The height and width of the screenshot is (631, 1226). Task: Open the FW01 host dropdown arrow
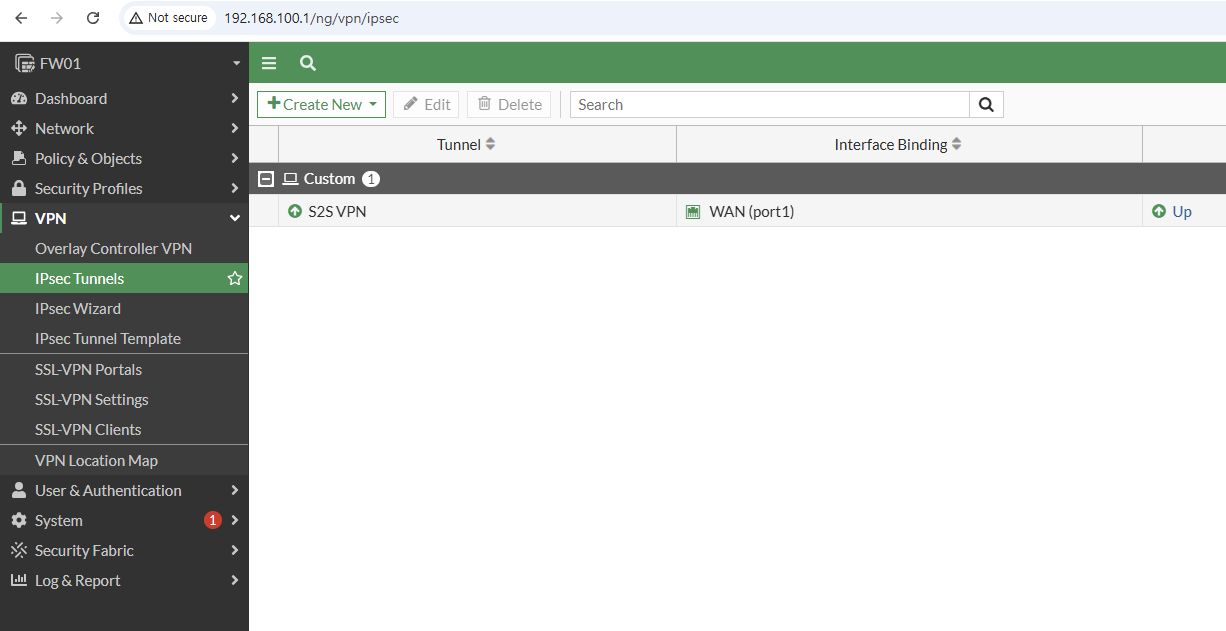(236, 63)
